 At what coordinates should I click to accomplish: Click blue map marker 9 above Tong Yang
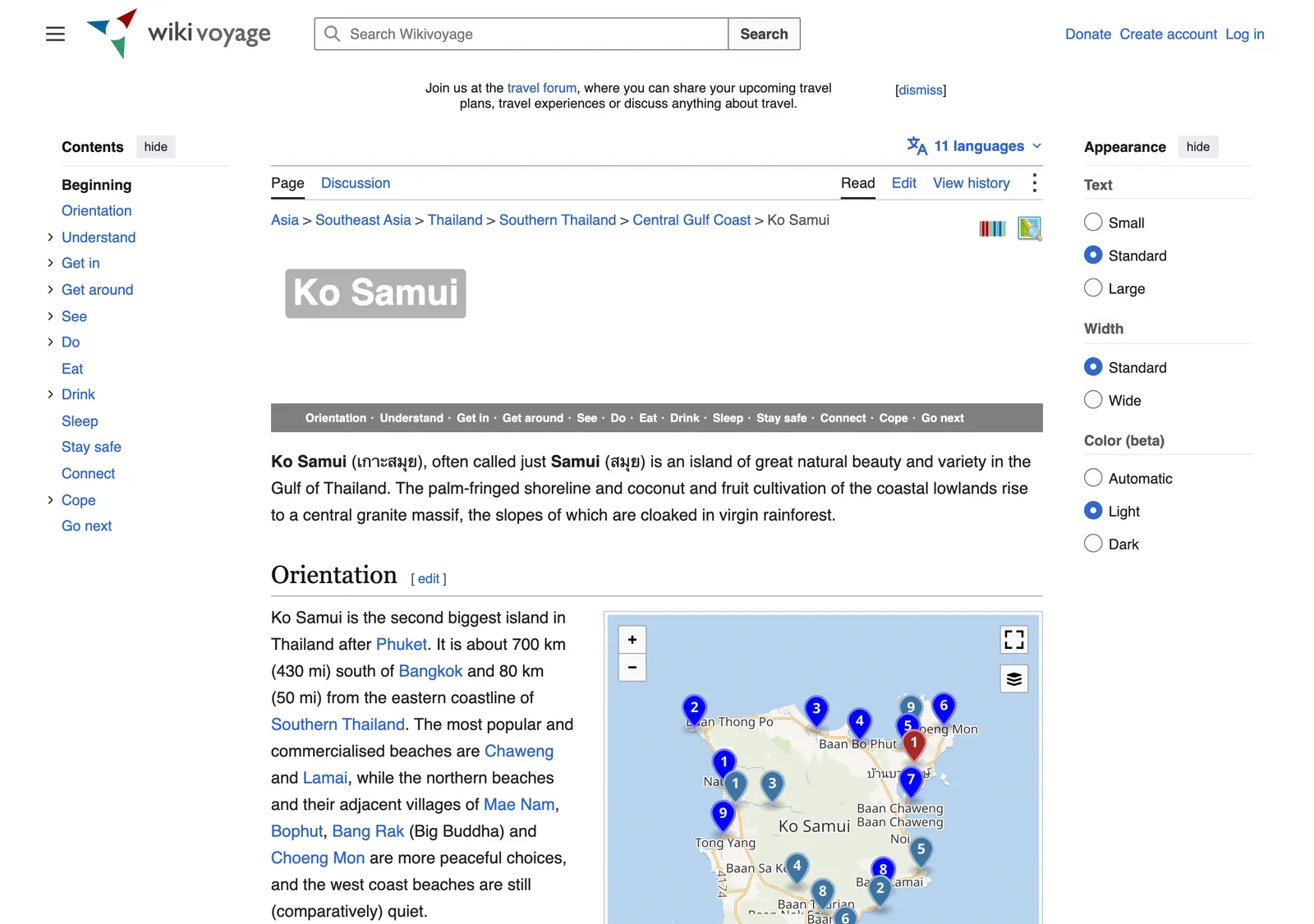723,815
